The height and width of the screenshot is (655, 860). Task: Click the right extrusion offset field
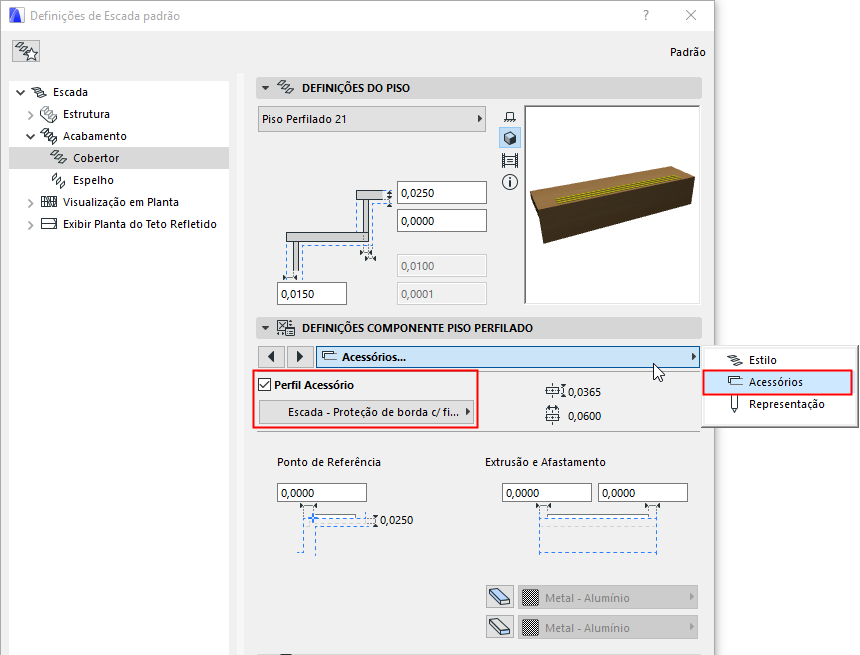point(643,493)
